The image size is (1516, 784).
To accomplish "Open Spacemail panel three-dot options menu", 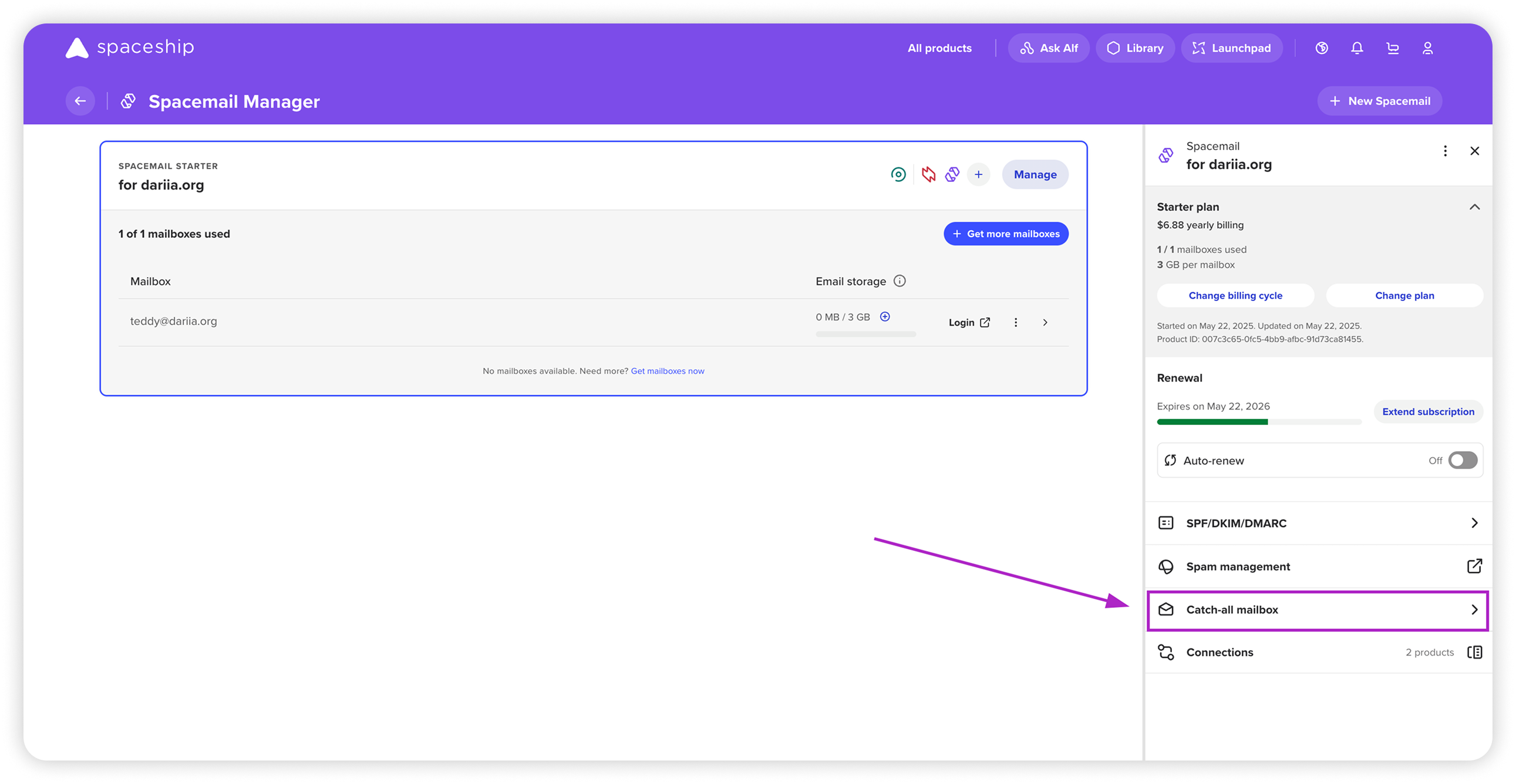I will [1446, 151].
